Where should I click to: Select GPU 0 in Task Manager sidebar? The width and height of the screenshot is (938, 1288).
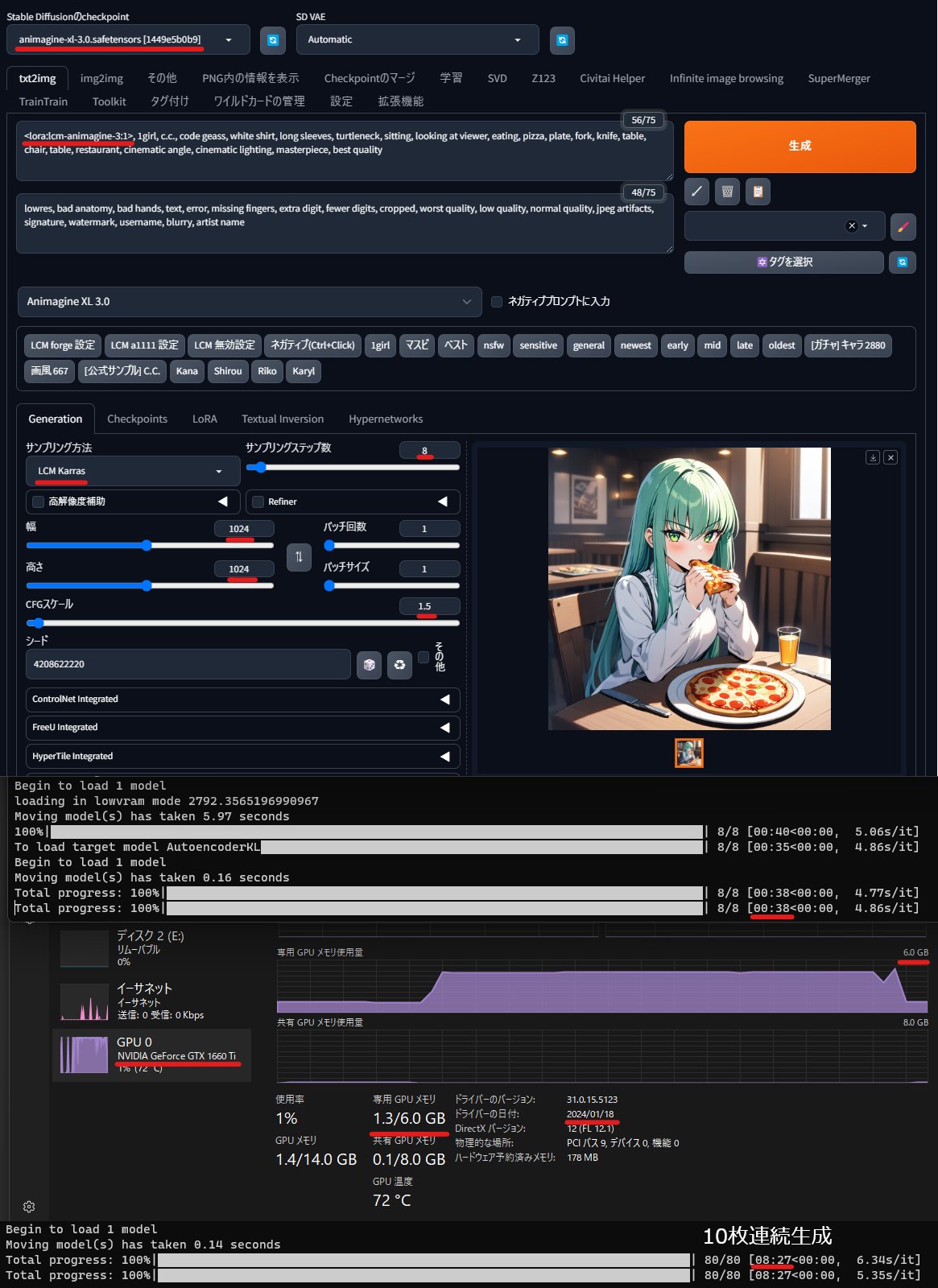tap(152, 1055)
